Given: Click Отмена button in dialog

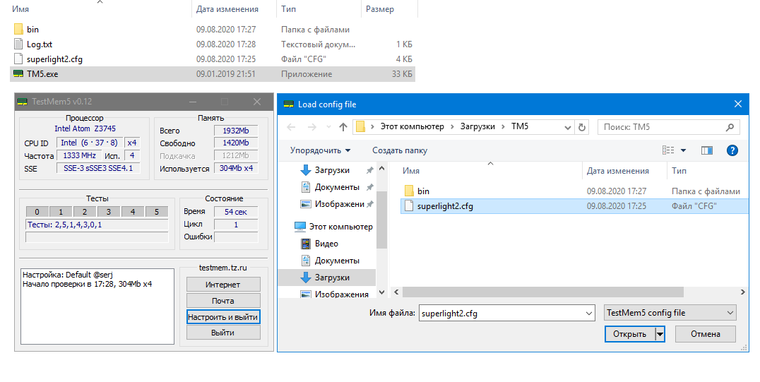Looking at the screenshot, I should [705, 334].
